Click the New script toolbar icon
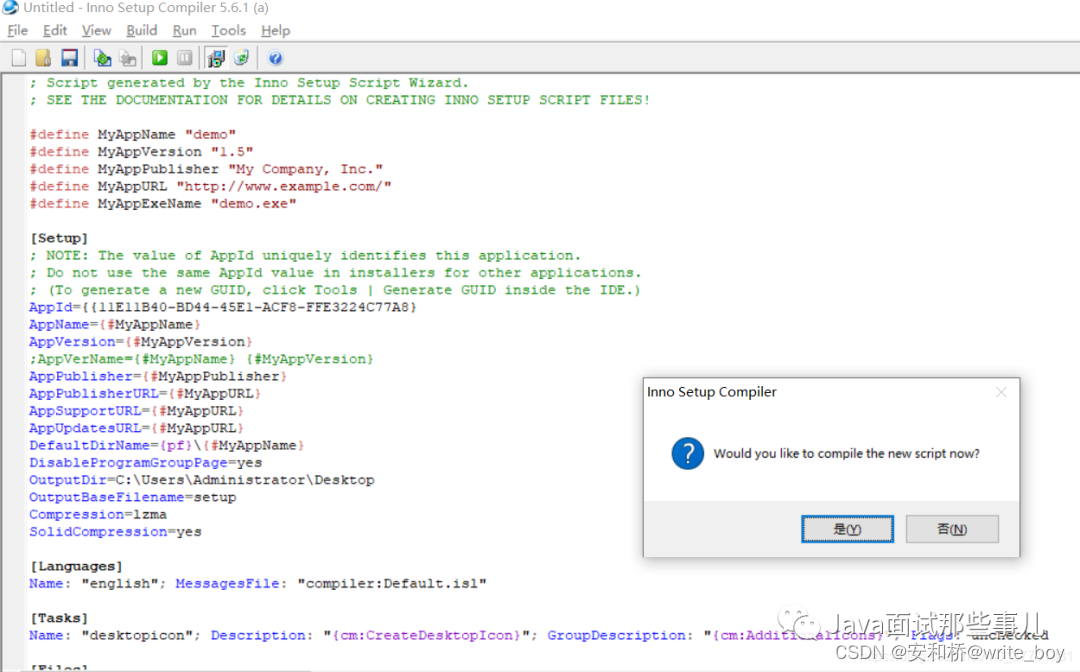Screen dimensions: 1080x672 pos(19,58)
